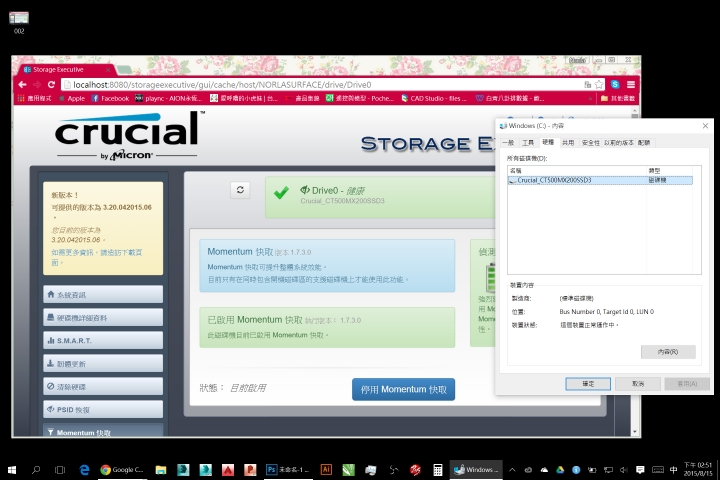Image resolution: width=720 pixels, height=480 pixels.
Task: Click 確定 button in properties dialog
Action: click(x=588, y=384)
